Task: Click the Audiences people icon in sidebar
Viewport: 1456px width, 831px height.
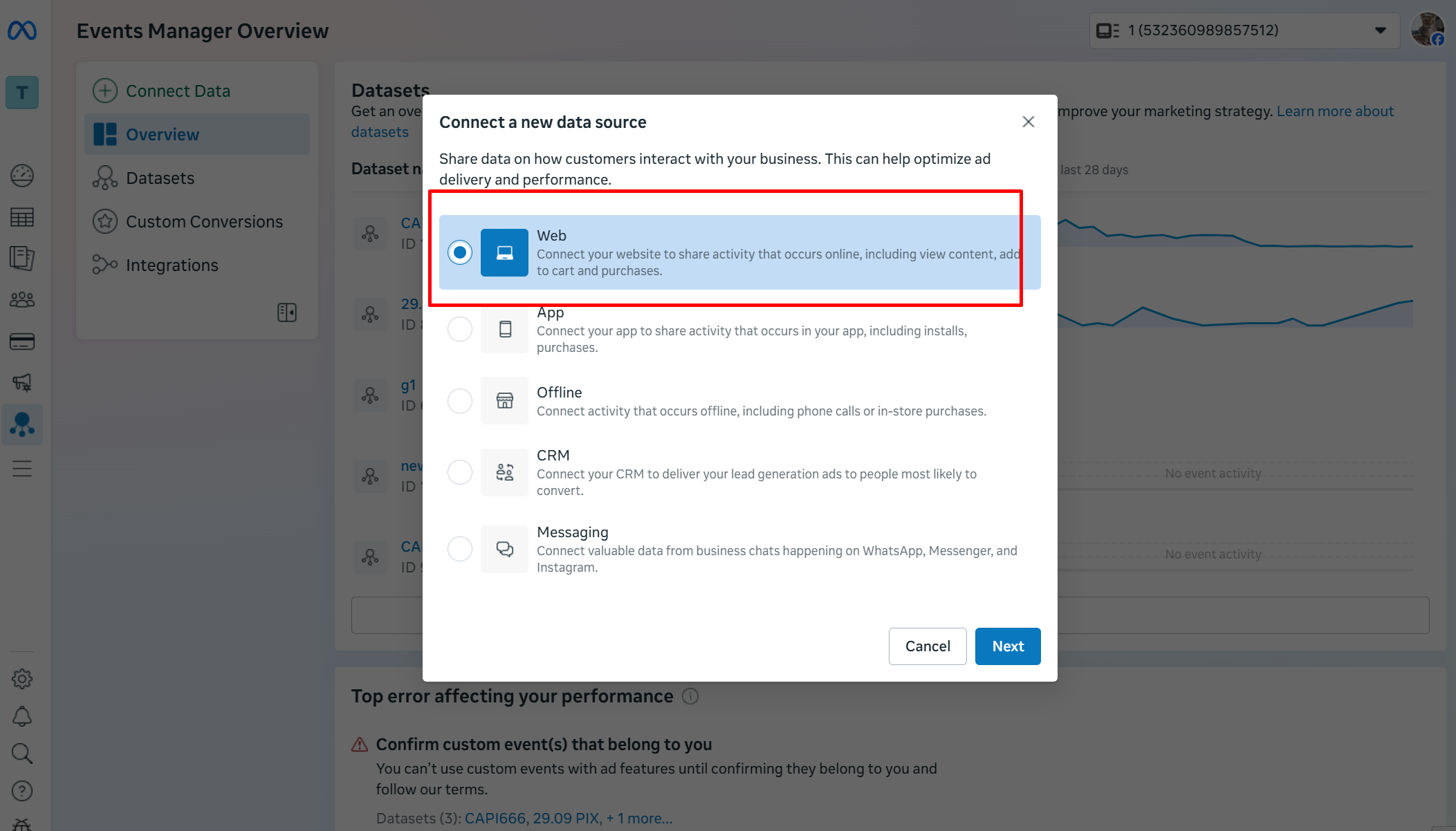Action: coord(22,300)
